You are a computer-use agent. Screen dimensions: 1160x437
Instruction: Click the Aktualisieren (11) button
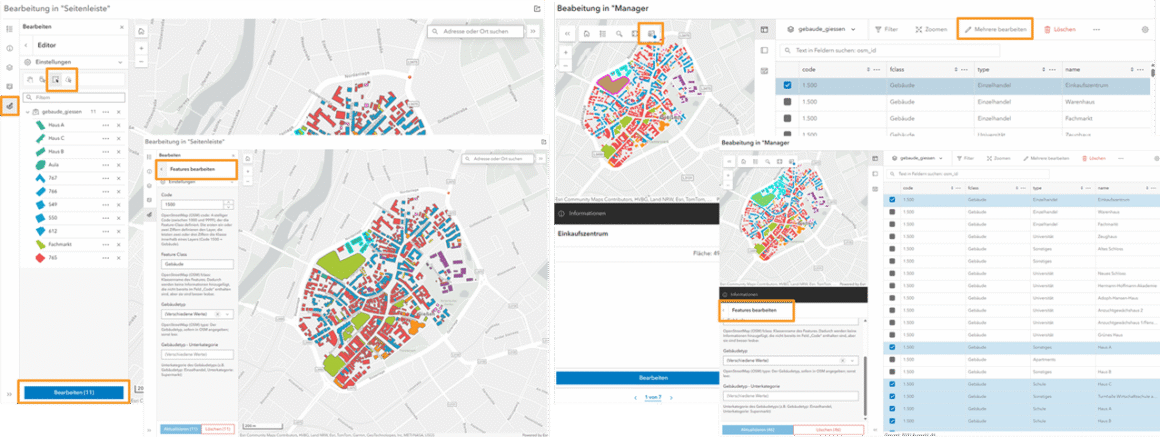click(180, 429)
